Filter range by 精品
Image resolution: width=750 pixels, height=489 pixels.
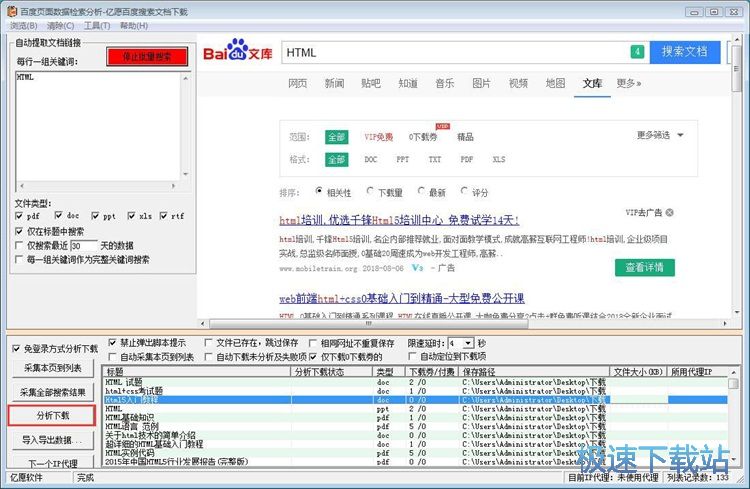click(465, 137)
